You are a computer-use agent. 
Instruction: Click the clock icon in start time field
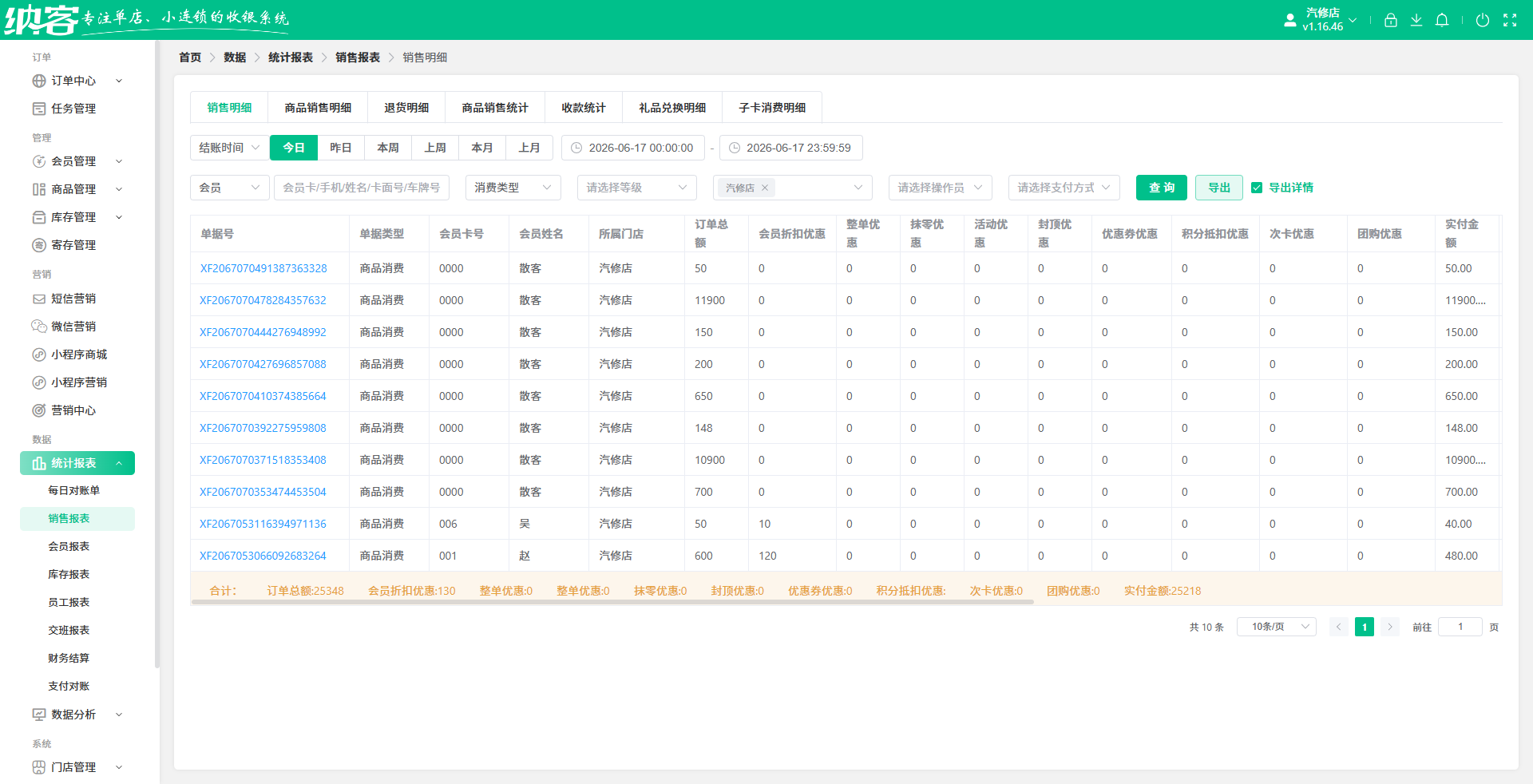pyautogui.click(x=576, y=148)
